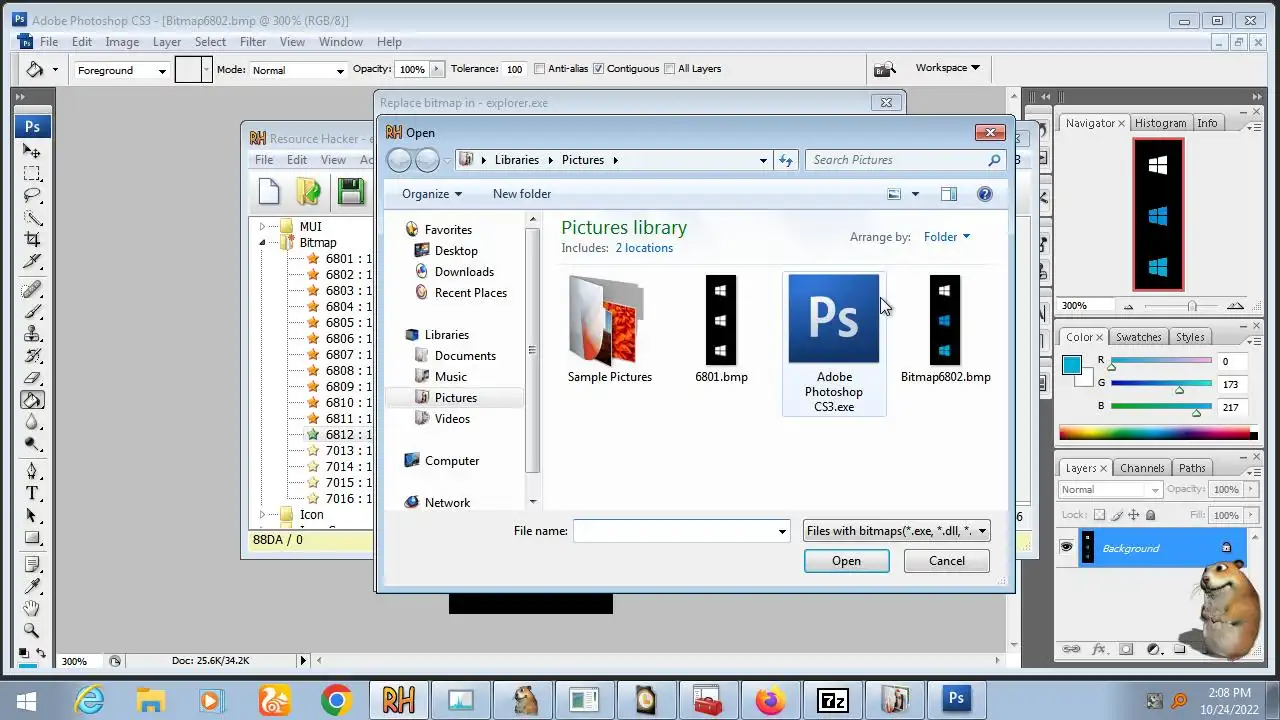Viewport: 1280px width, 720px height.
Task: Open the Foreground fill source dropdown
Action: (x=122, y=70)
